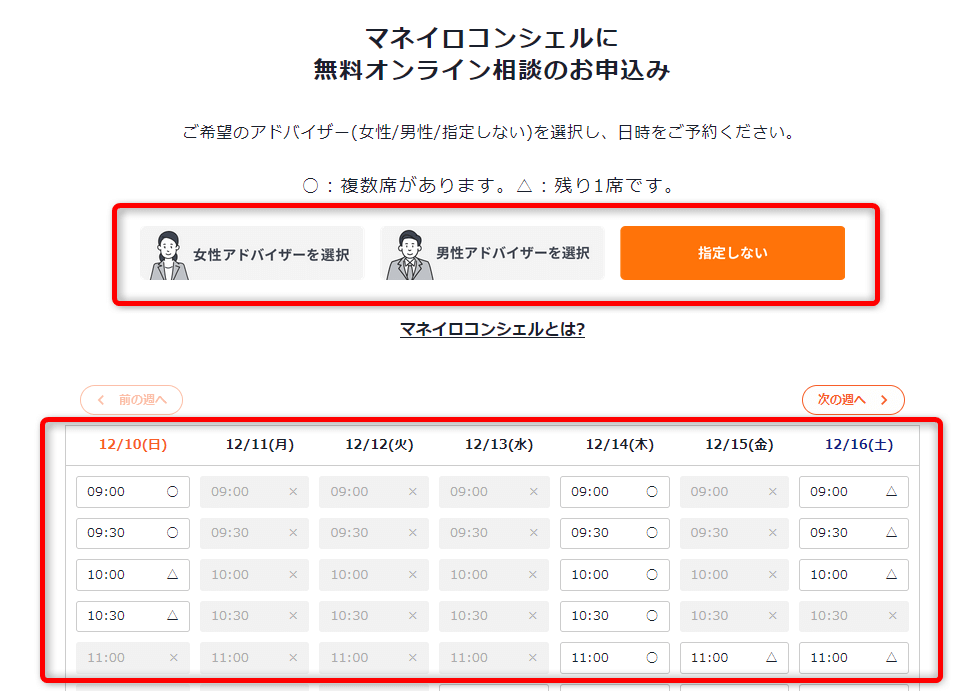This screenshot has height=691, width=977.
Task: Click the right chevron in 次の週へ
Action: point(884,400)
